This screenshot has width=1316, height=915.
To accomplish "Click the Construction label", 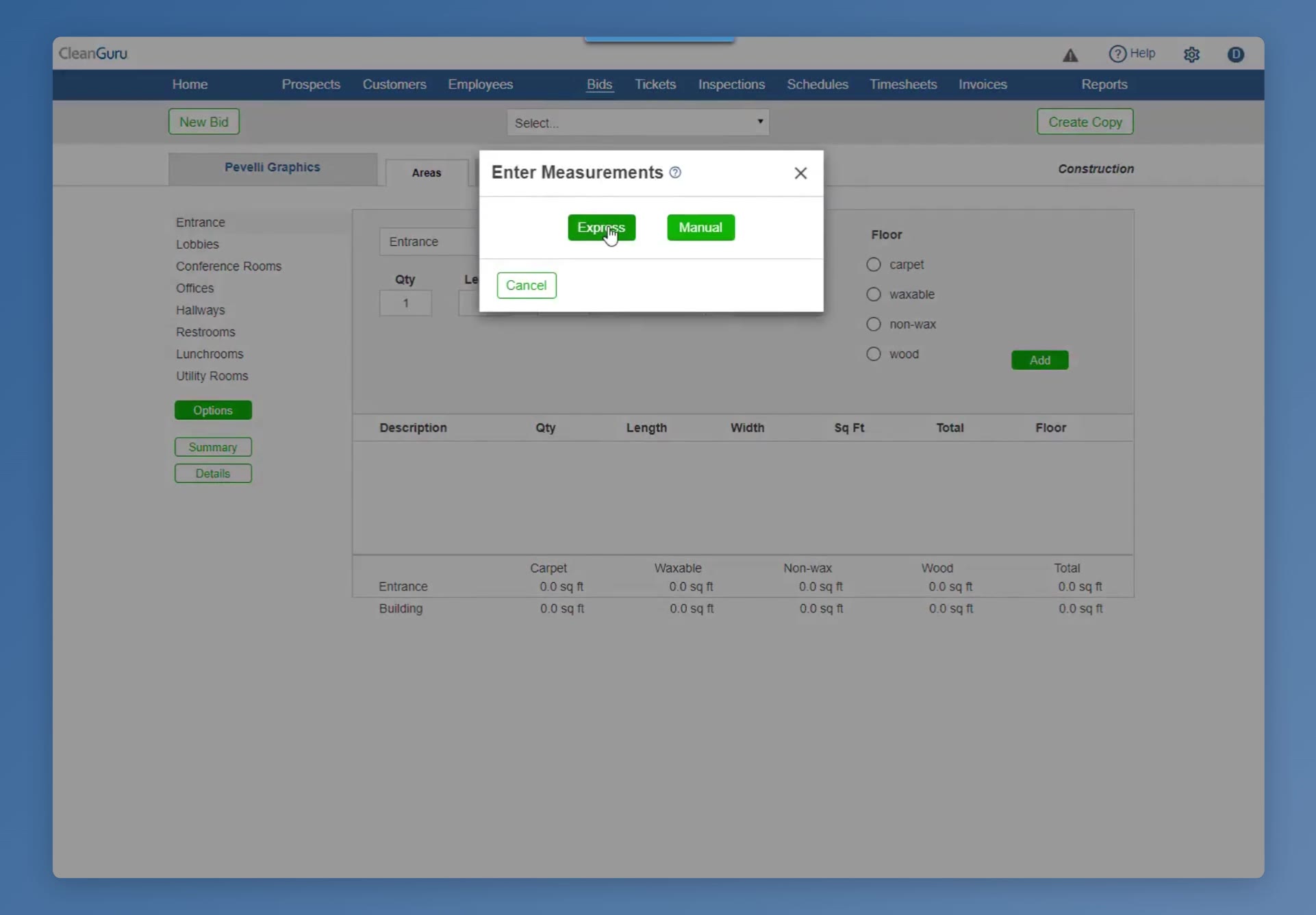I will (x=1096, y=169).
